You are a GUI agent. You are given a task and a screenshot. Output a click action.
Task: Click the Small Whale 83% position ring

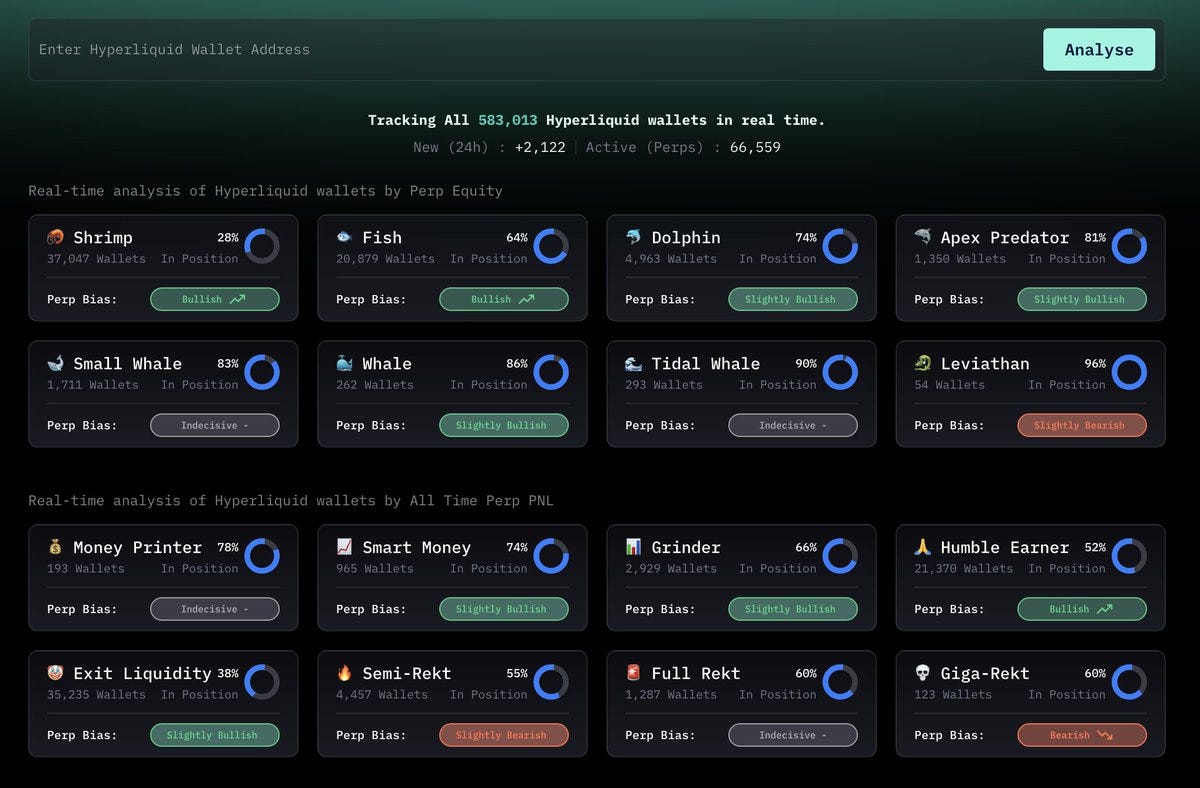[262, 372]
